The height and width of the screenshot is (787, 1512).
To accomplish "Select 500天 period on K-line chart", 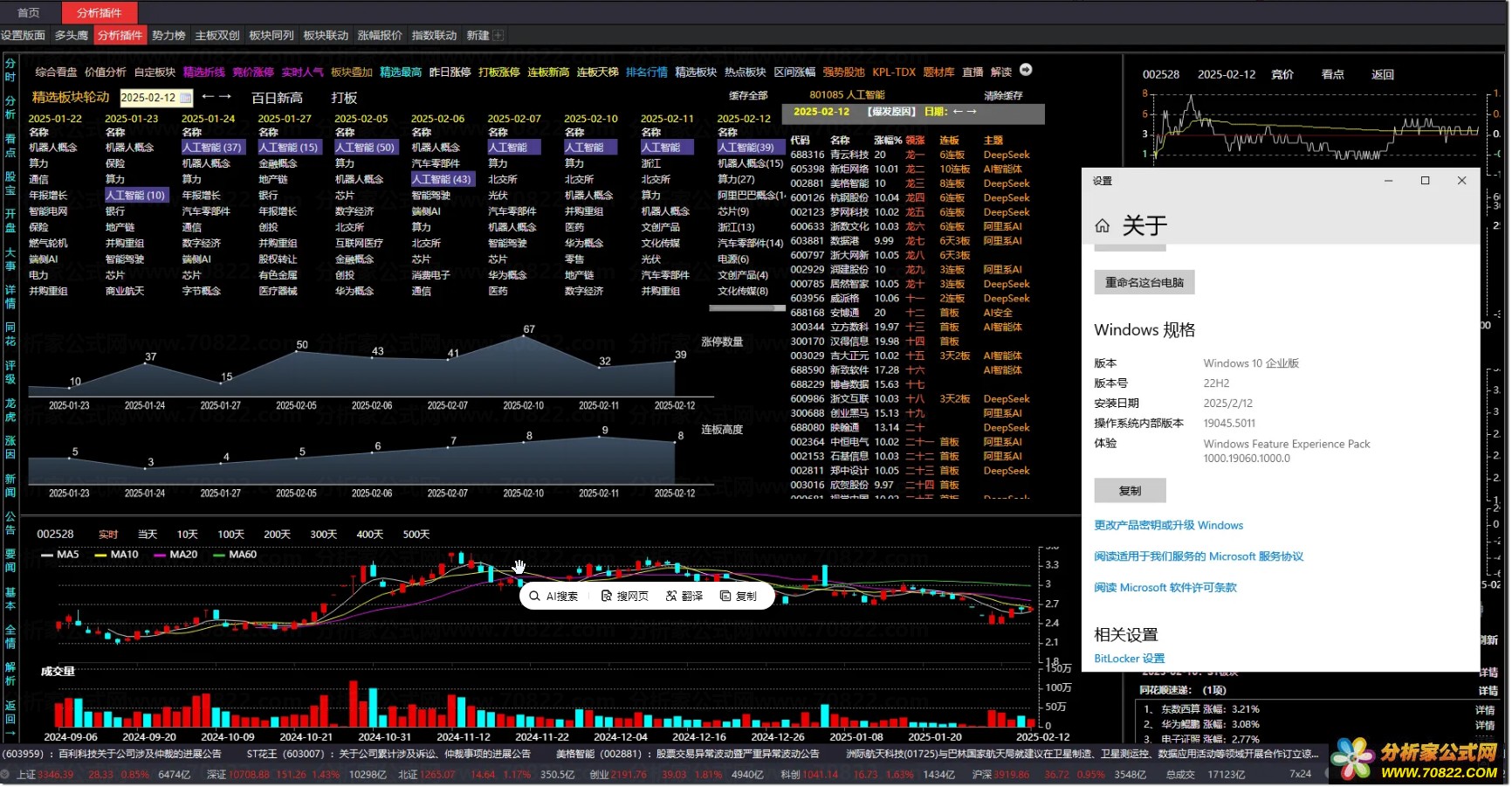I will click(x=416, y=535).
